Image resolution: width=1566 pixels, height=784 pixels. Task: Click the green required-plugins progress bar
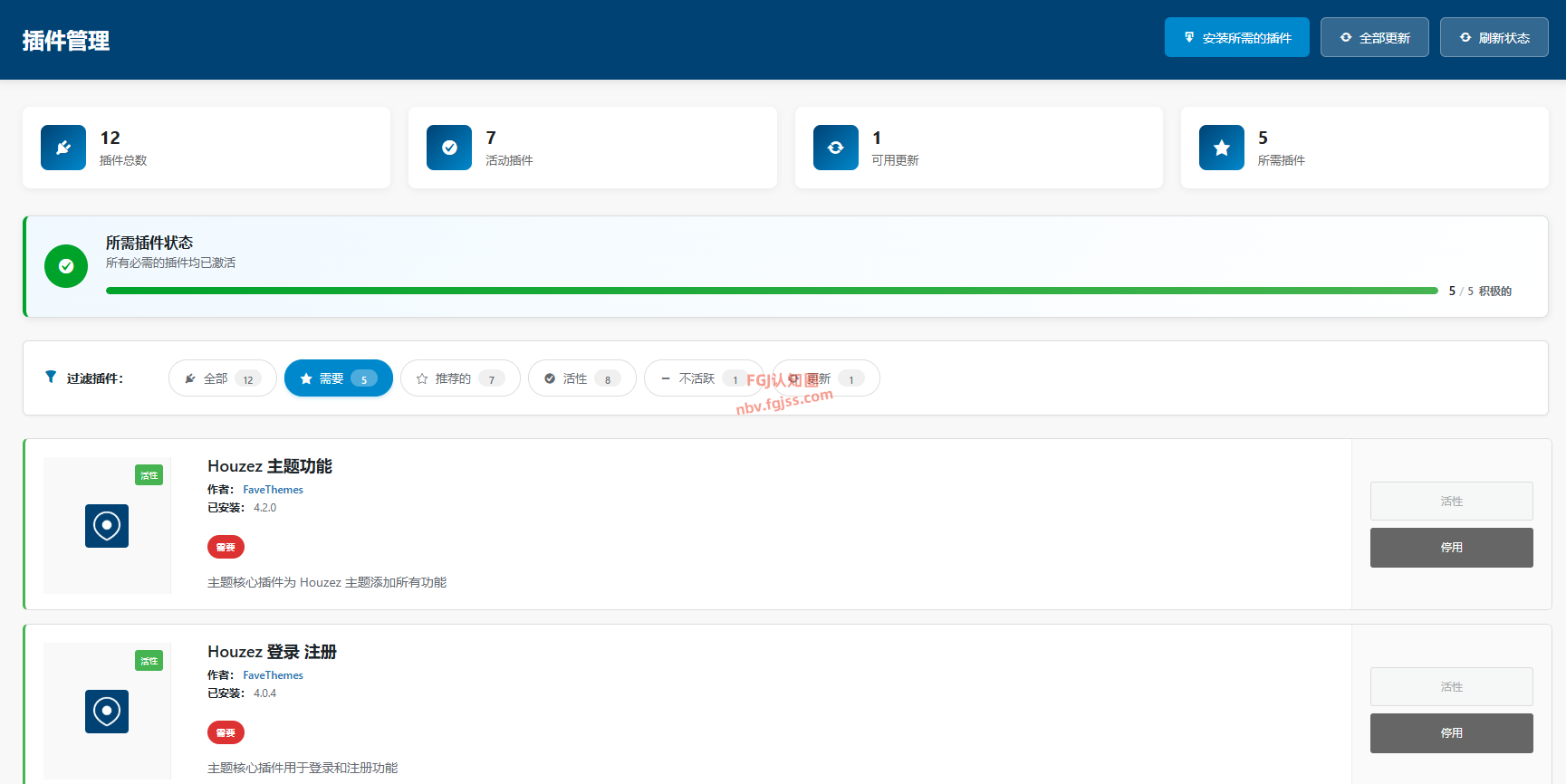coord(771,291)
